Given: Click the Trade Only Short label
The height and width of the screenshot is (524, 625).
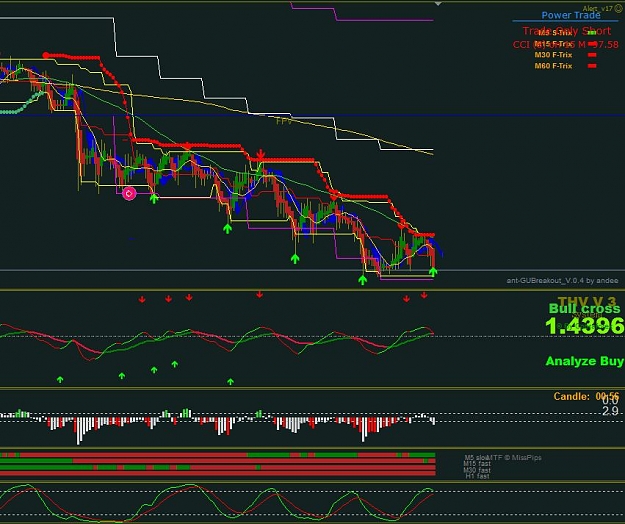Looking at the screenshot, I should (566, 31).
